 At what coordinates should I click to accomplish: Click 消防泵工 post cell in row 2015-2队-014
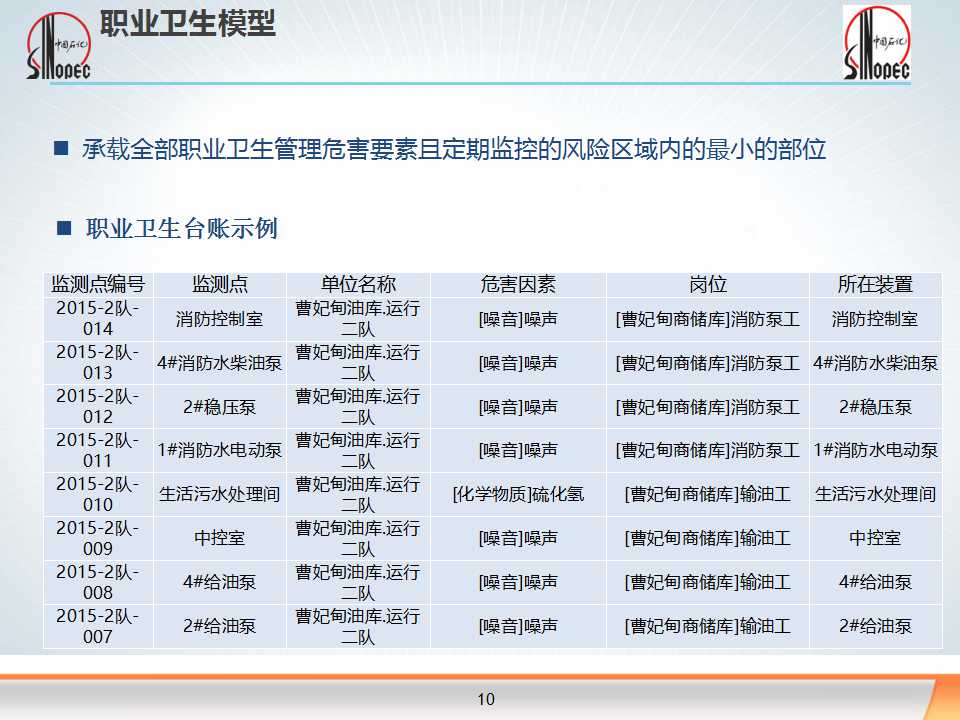pos(708,319)
